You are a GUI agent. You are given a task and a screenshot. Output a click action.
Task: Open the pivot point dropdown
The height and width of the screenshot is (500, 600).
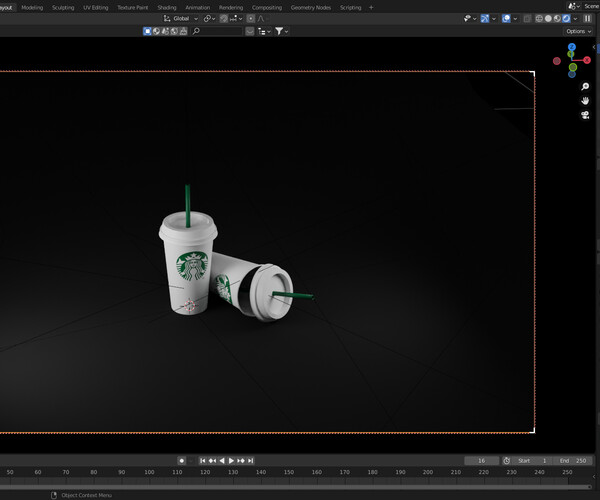(209, 18)
